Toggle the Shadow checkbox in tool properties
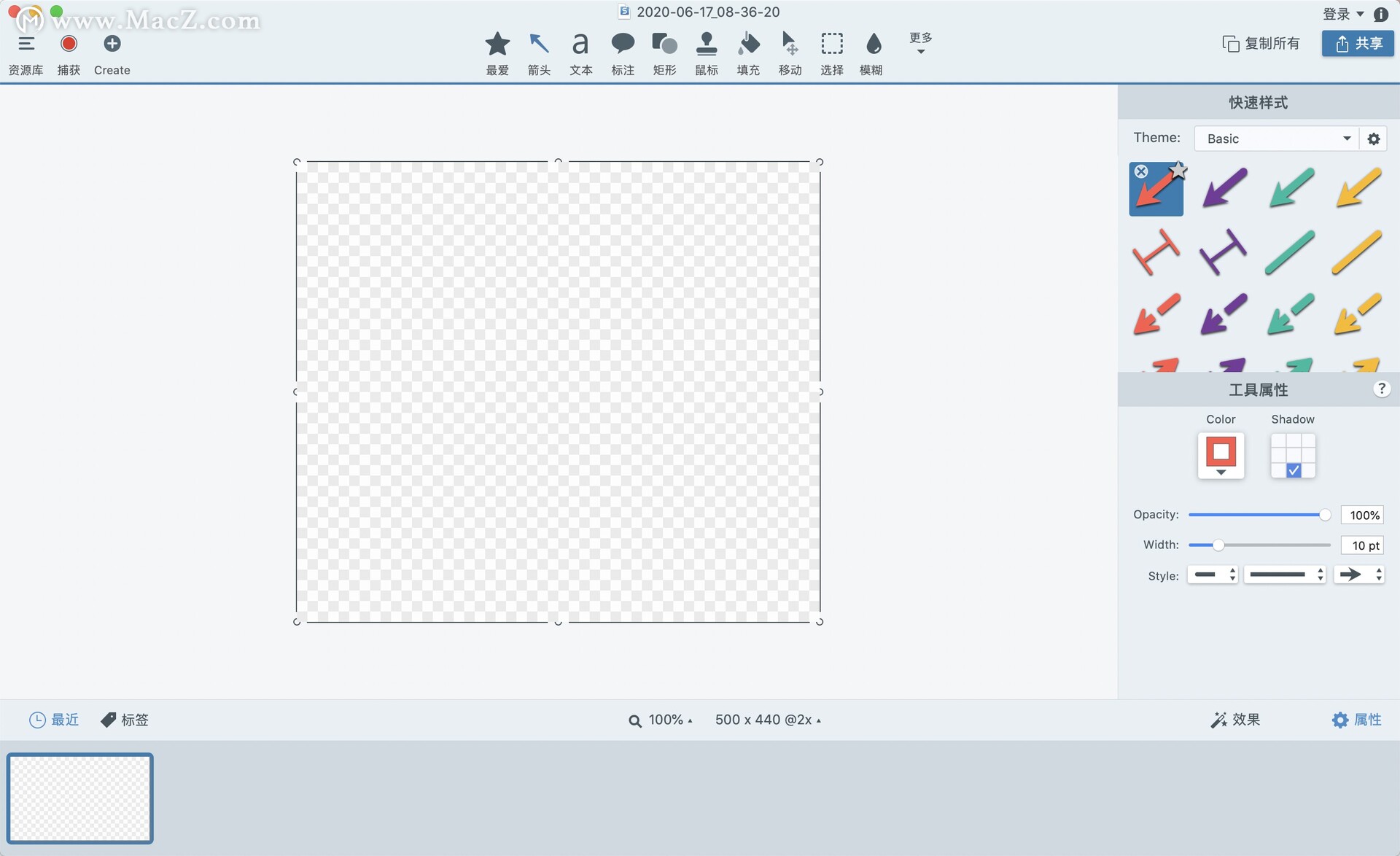Screen dimensions: 1400x856 [1292, 470]
